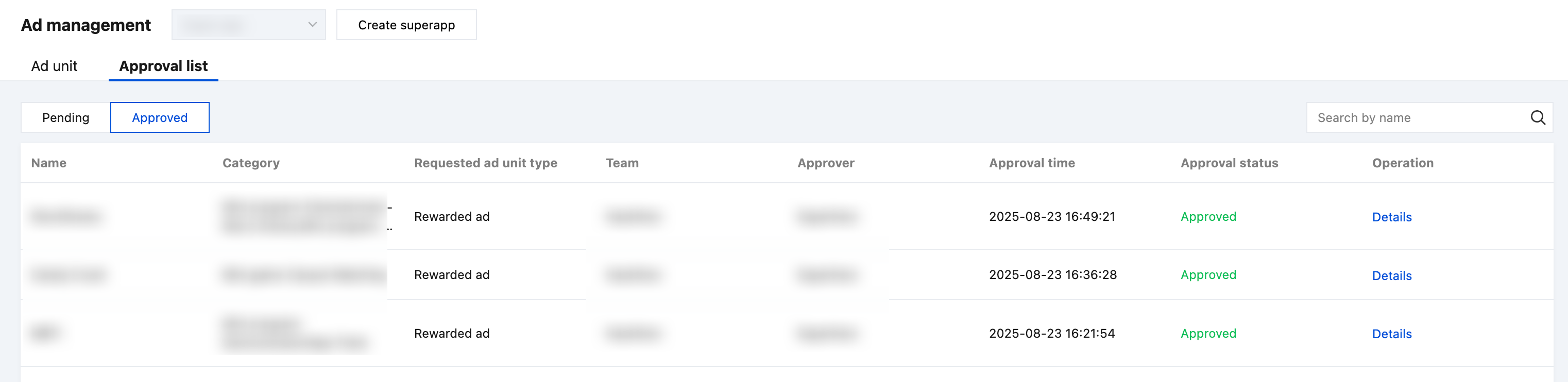1568x382 pixels.
Task: Expand the superapp selector dropdown arrow
Action: pos(312,25)
